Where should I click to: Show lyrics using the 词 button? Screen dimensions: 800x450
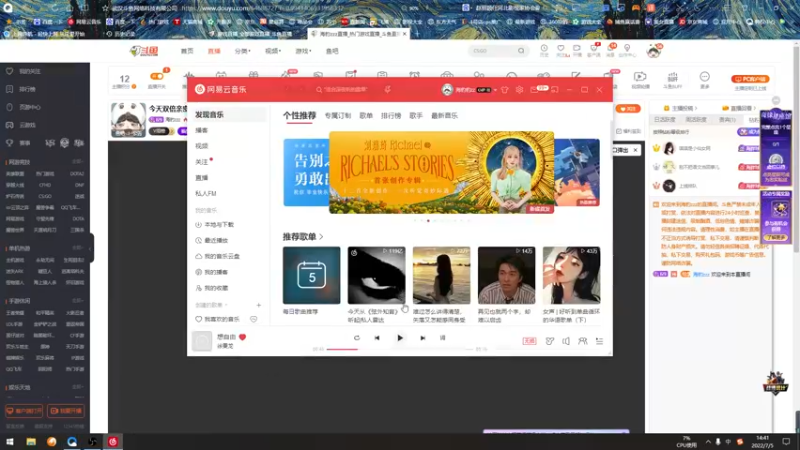[442, 338]
